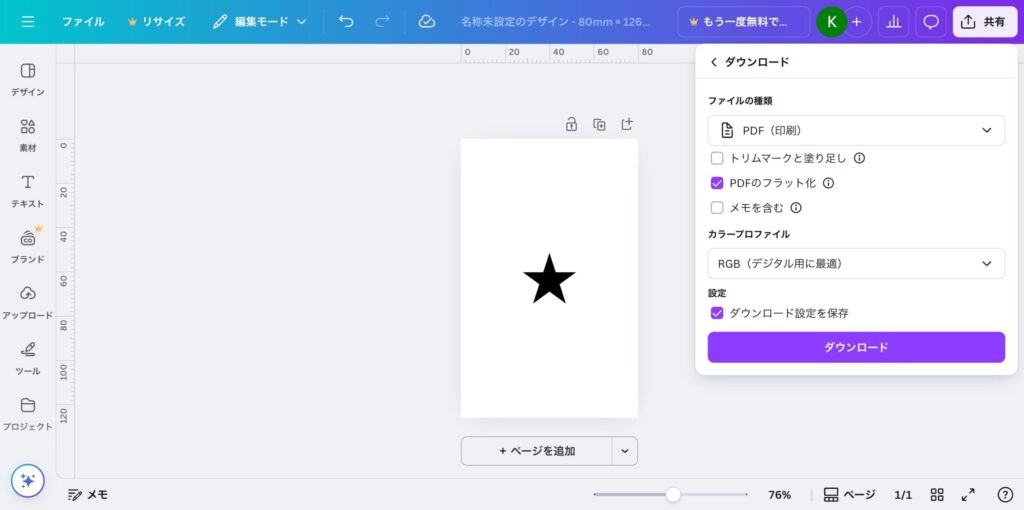Click the undo arrow icon
The height and width of the screenshot is (510, 1024).
point(346,21)
